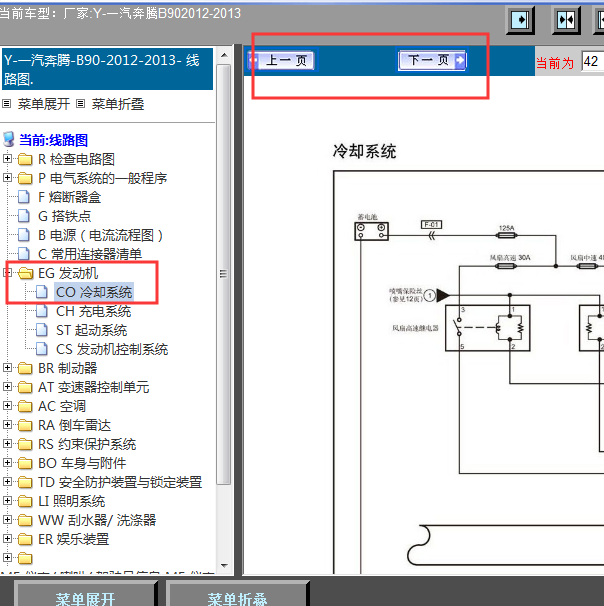Open ST 起动系统 diagram

click(91, 330)
